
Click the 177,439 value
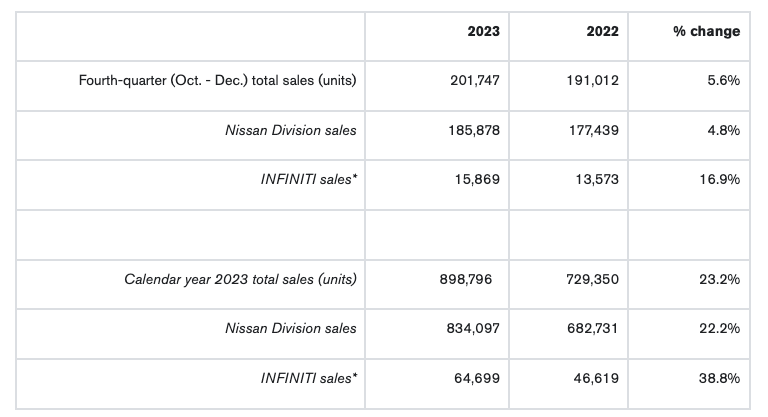pos(594,130)
